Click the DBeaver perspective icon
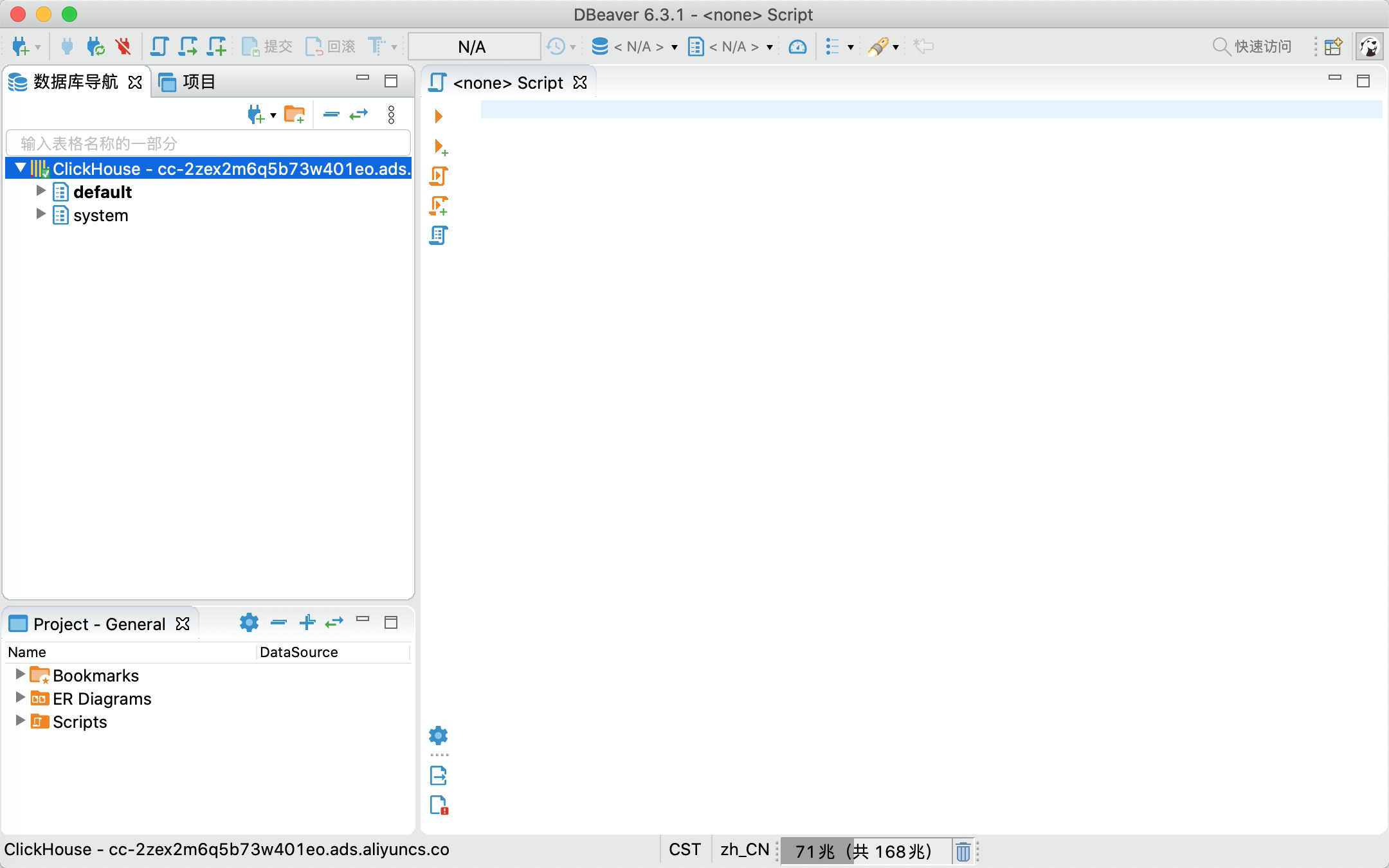 click(x=1369, y=46)
